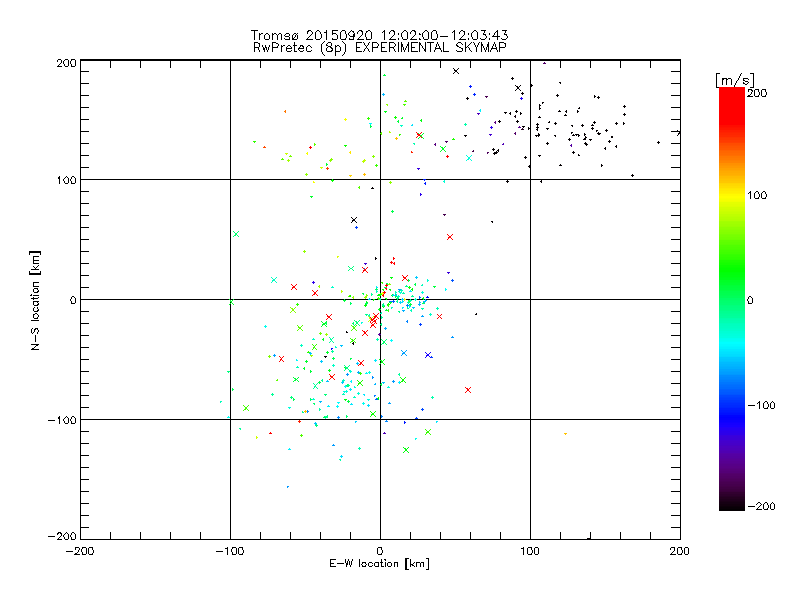This screenshot has width=800, height=600.
Task: Click the x-axis tick label "100"
Action: [x=530, y=551]
